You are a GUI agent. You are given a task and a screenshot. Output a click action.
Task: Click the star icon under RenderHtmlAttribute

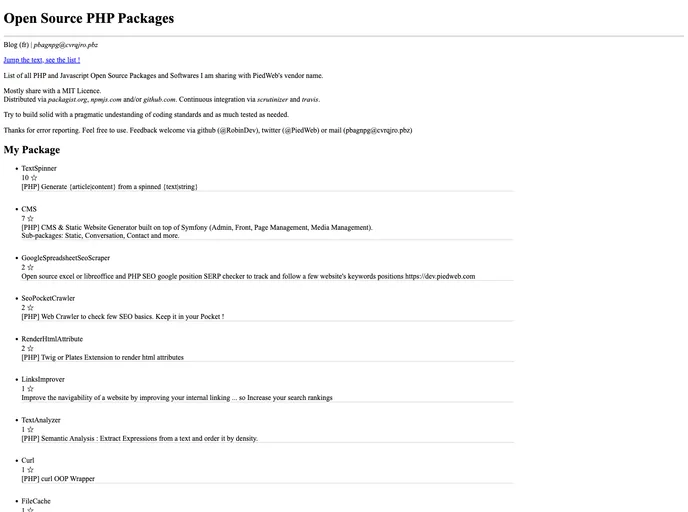tap(29, 348)
